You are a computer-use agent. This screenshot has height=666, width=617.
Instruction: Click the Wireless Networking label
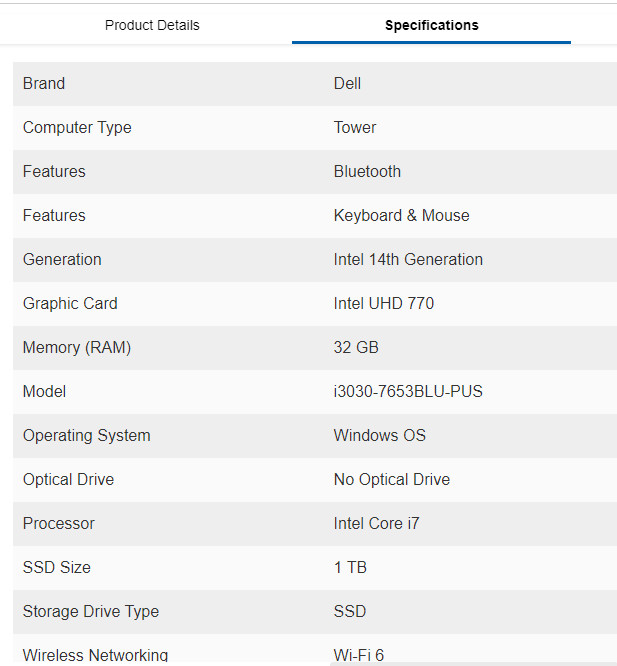coord(96,655)
